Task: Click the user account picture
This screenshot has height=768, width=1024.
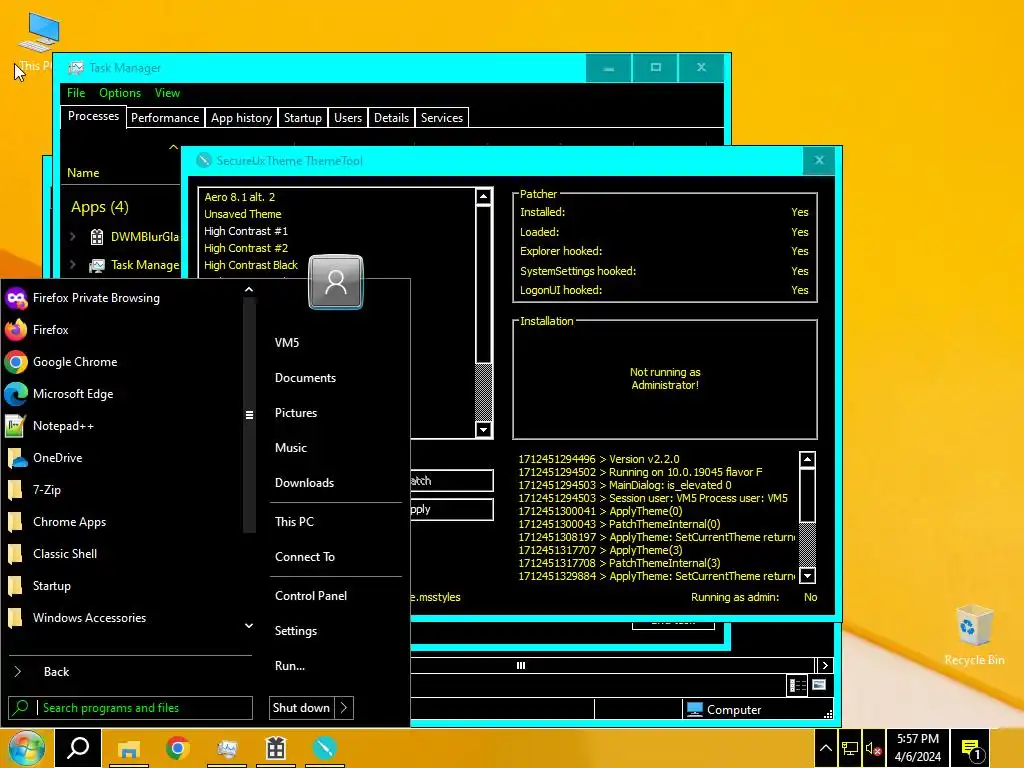Action: [x=336, y=281]
